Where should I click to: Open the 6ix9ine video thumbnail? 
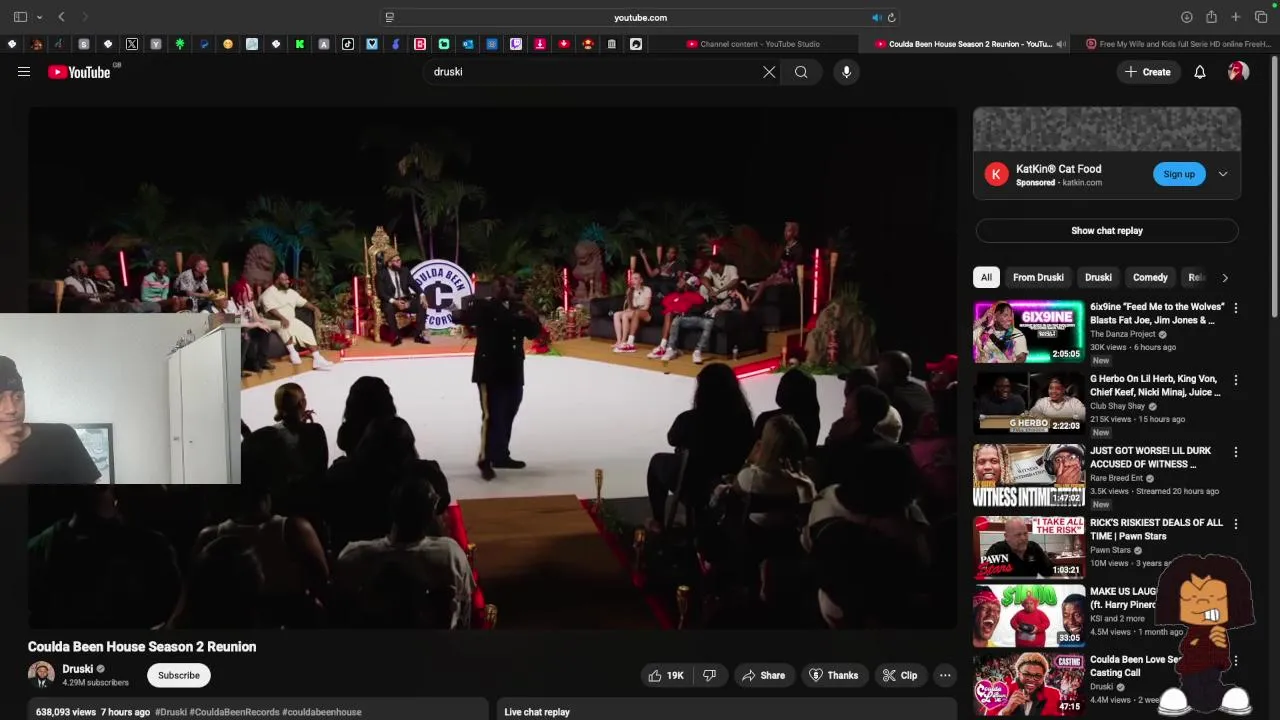tap(1029, 332)
